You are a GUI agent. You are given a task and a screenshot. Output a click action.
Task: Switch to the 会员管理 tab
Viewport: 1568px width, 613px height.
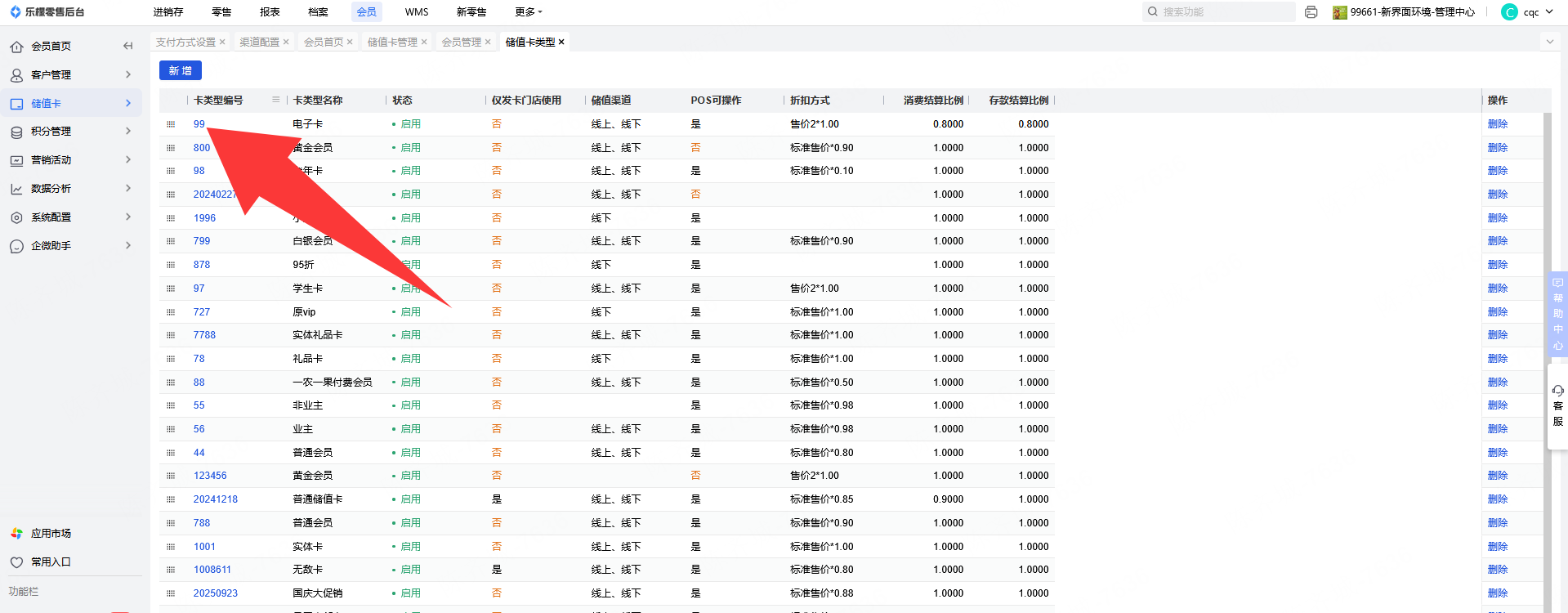tap(462, 42)
